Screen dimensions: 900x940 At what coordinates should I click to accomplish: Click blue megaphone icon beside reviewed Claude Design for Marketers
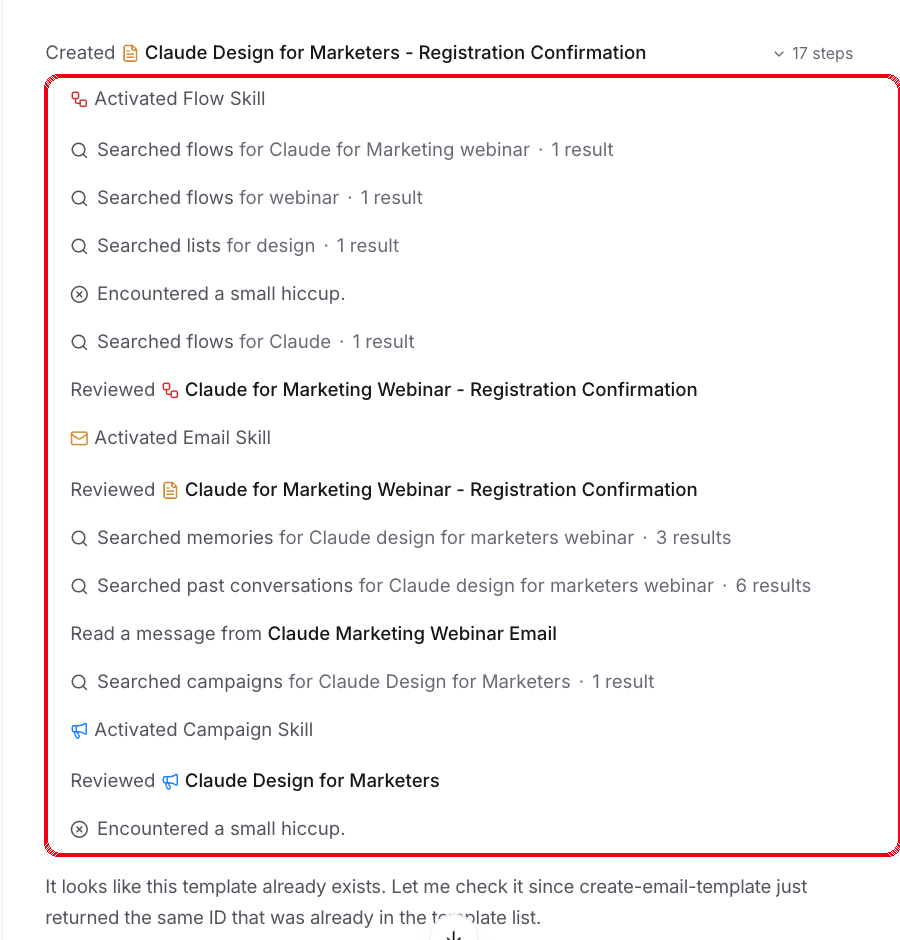170,781
